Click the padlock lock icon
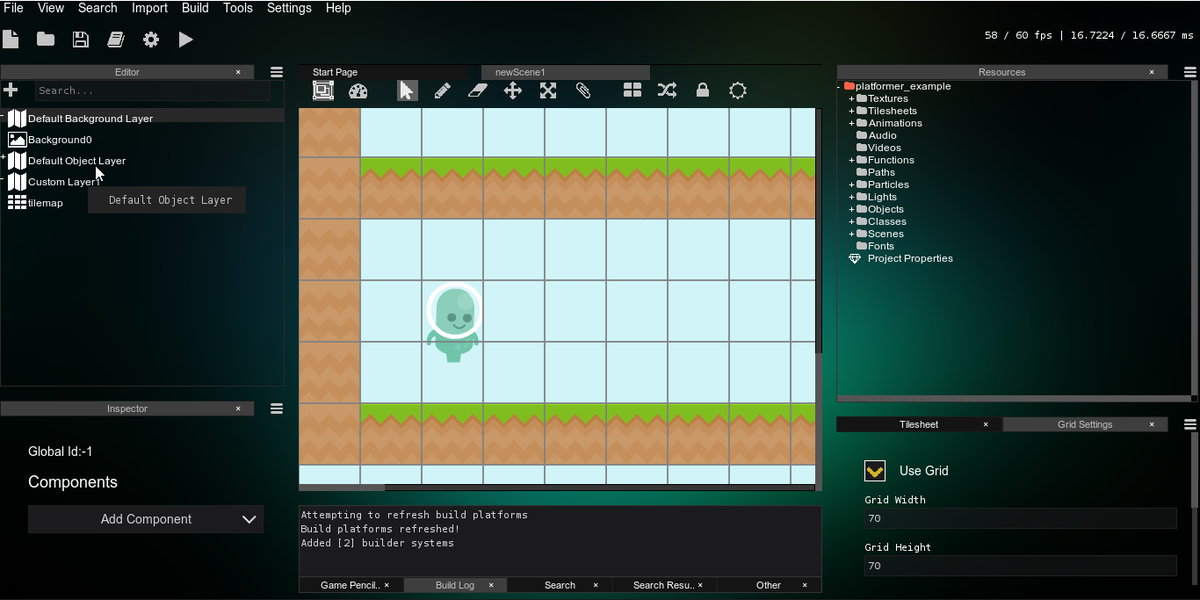This screenshot has height=600, width=1200. [702, 91]
